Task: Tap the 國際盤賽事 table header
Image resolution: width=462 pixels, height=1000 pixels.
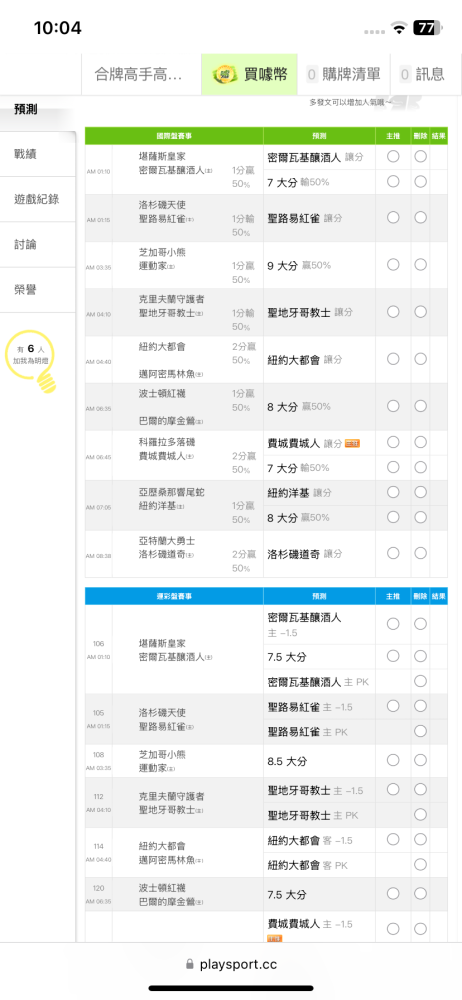Action: [174, 136]
